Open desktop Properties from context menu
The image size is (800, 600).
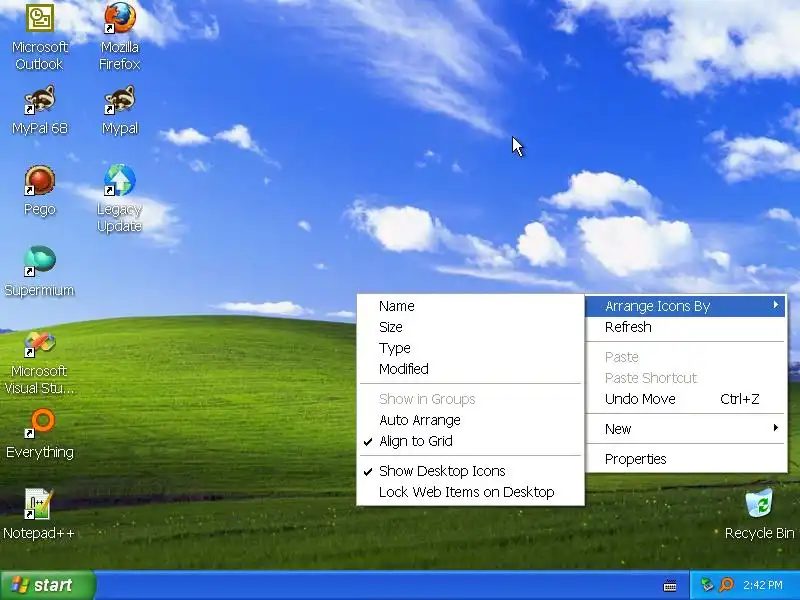pos(685,459)
